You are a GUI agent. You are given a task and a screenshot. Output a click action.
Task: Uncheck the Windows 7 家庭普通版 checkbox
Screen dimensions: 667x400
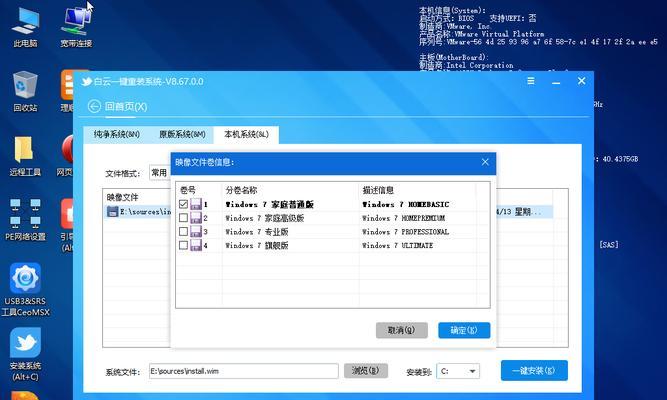pos(183,204)
